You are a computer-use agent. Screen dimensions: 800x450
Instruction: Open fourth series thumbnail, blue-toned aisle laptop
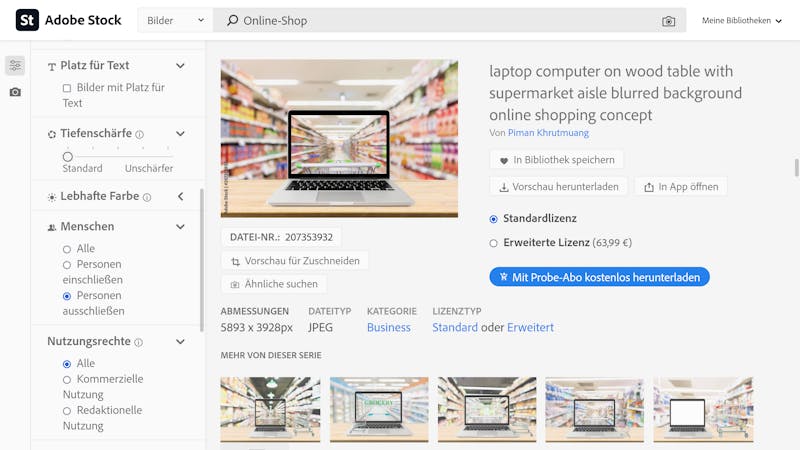click(x=594, y=409)
